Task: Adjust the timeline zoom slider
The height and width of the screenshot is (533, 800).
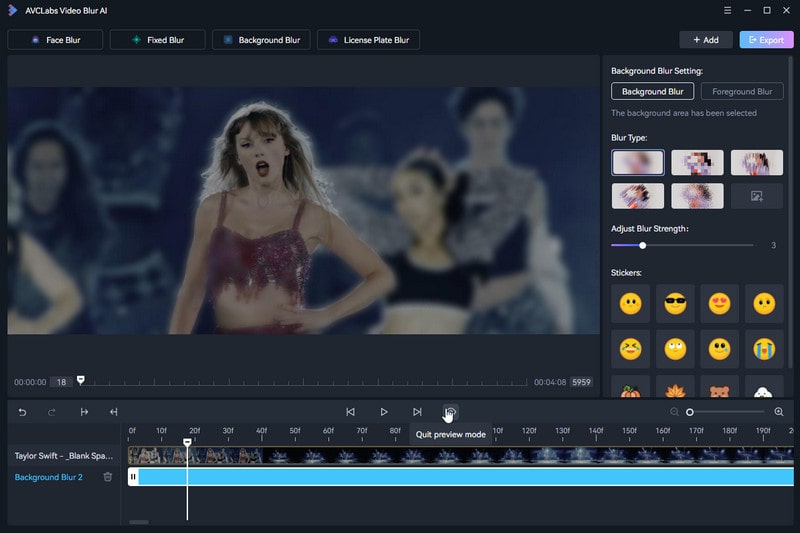Action: pyautogui.click(x=690, y=412)
